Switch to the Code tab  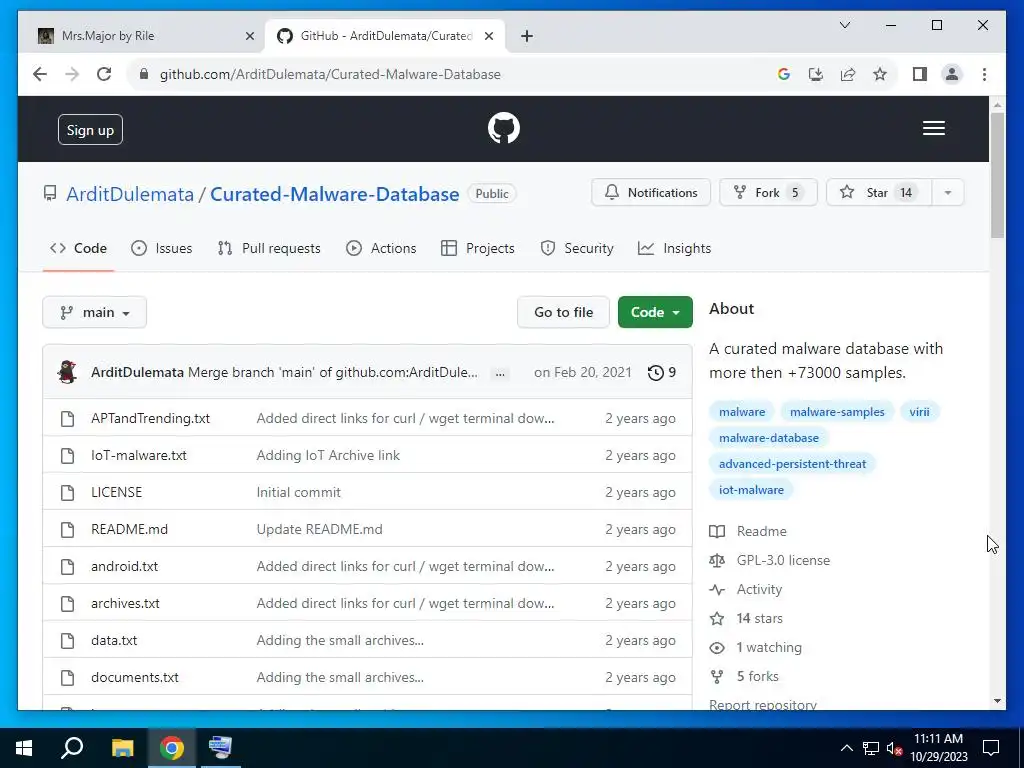click(x=78, y=248)
